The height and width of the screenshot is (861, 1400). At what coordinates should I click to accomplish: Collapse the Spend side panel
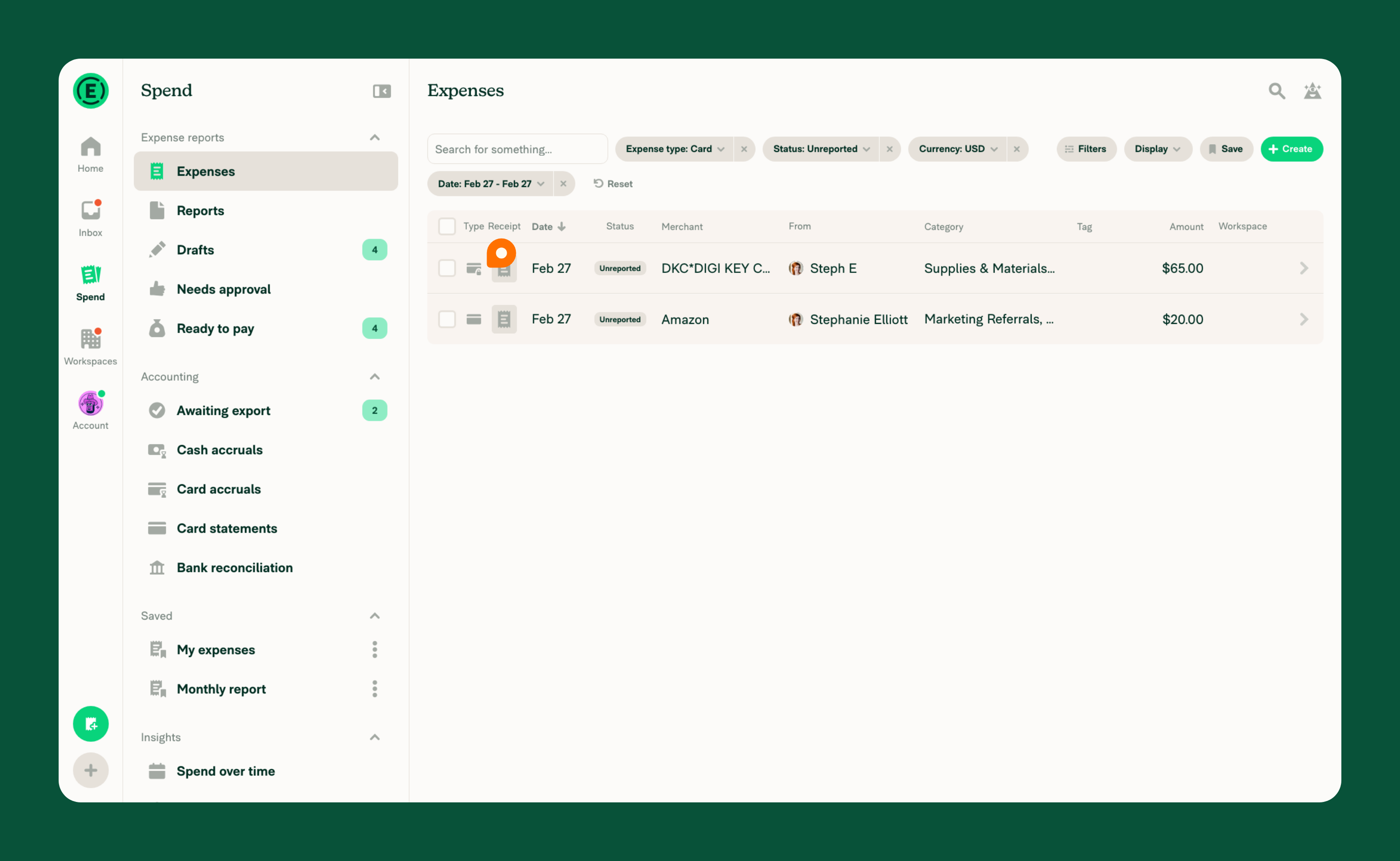(x=382, y=91)
